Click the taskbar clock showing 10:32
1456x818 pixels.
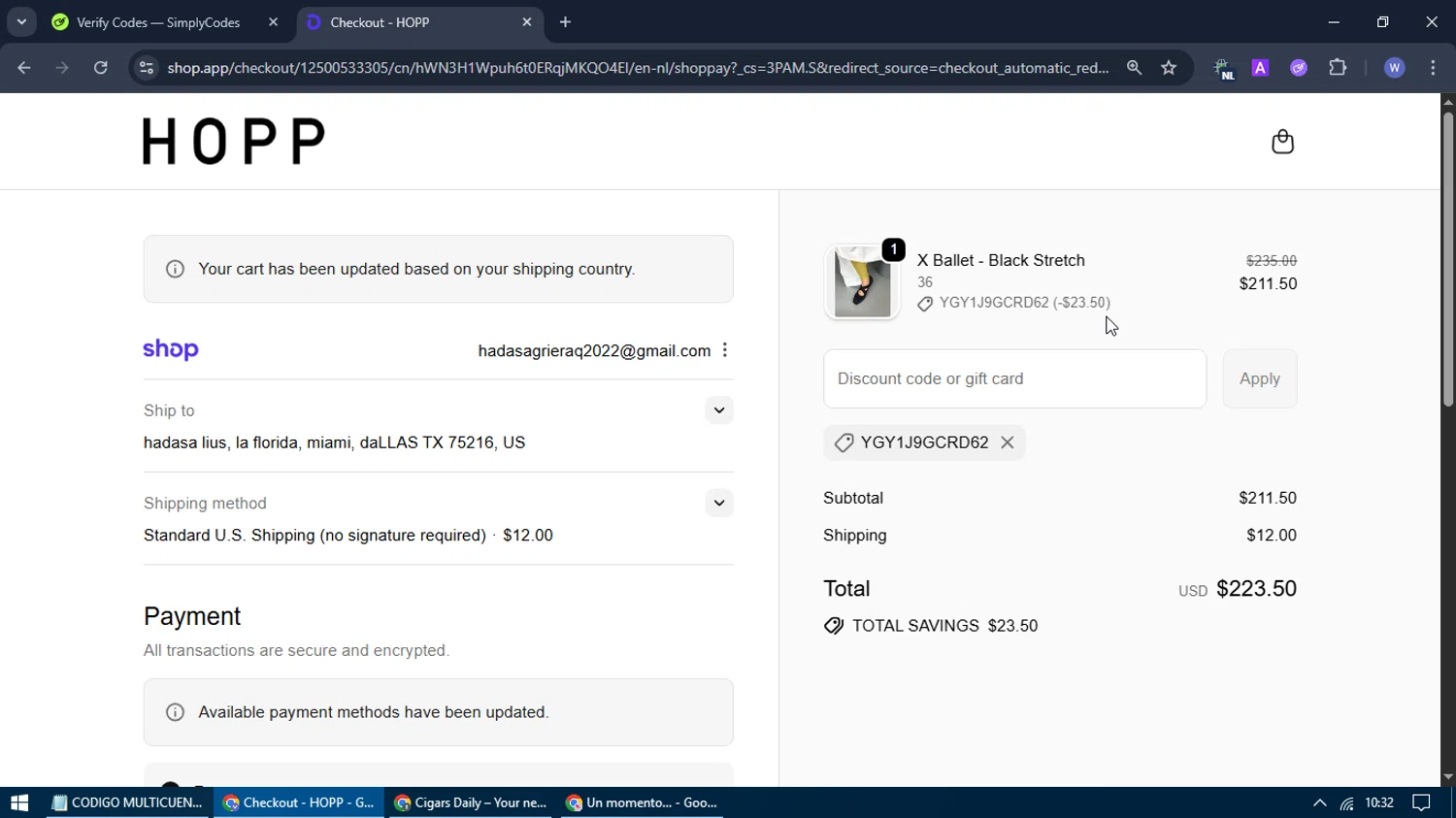click(1379, 802)
